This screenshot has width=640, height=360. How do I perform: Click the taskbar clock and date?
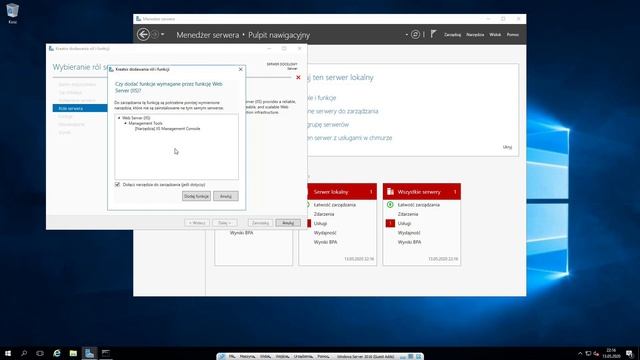tap(611, 353)
